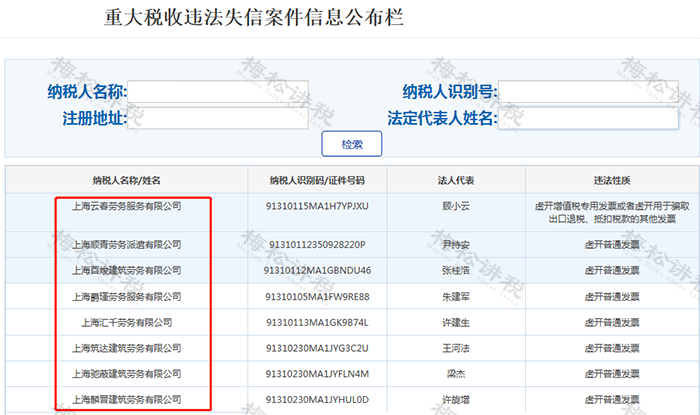Focus the 法定代表人姓名 text box

(588, 118)
